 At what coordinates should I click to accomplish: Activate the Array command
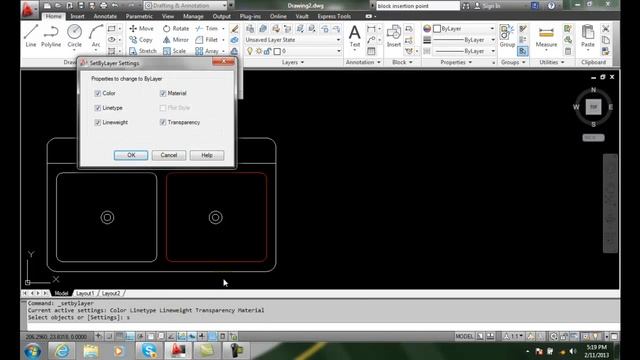pyautogui.click(x=207, y=51)
